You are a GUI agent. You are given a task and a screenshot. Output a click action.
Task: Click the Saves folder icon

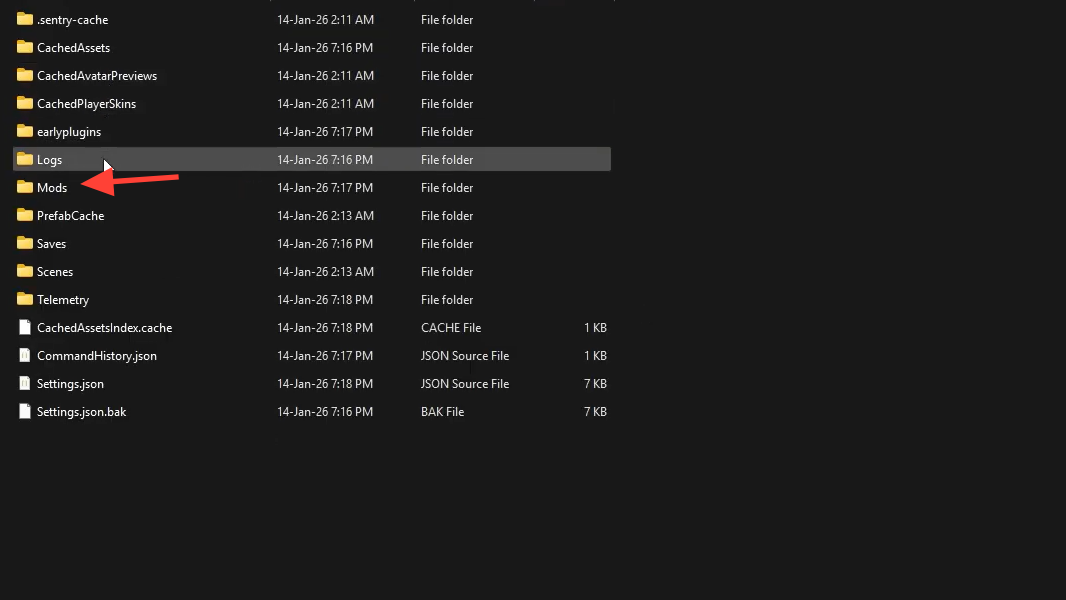pyautogui.click(x=25, y=243)
